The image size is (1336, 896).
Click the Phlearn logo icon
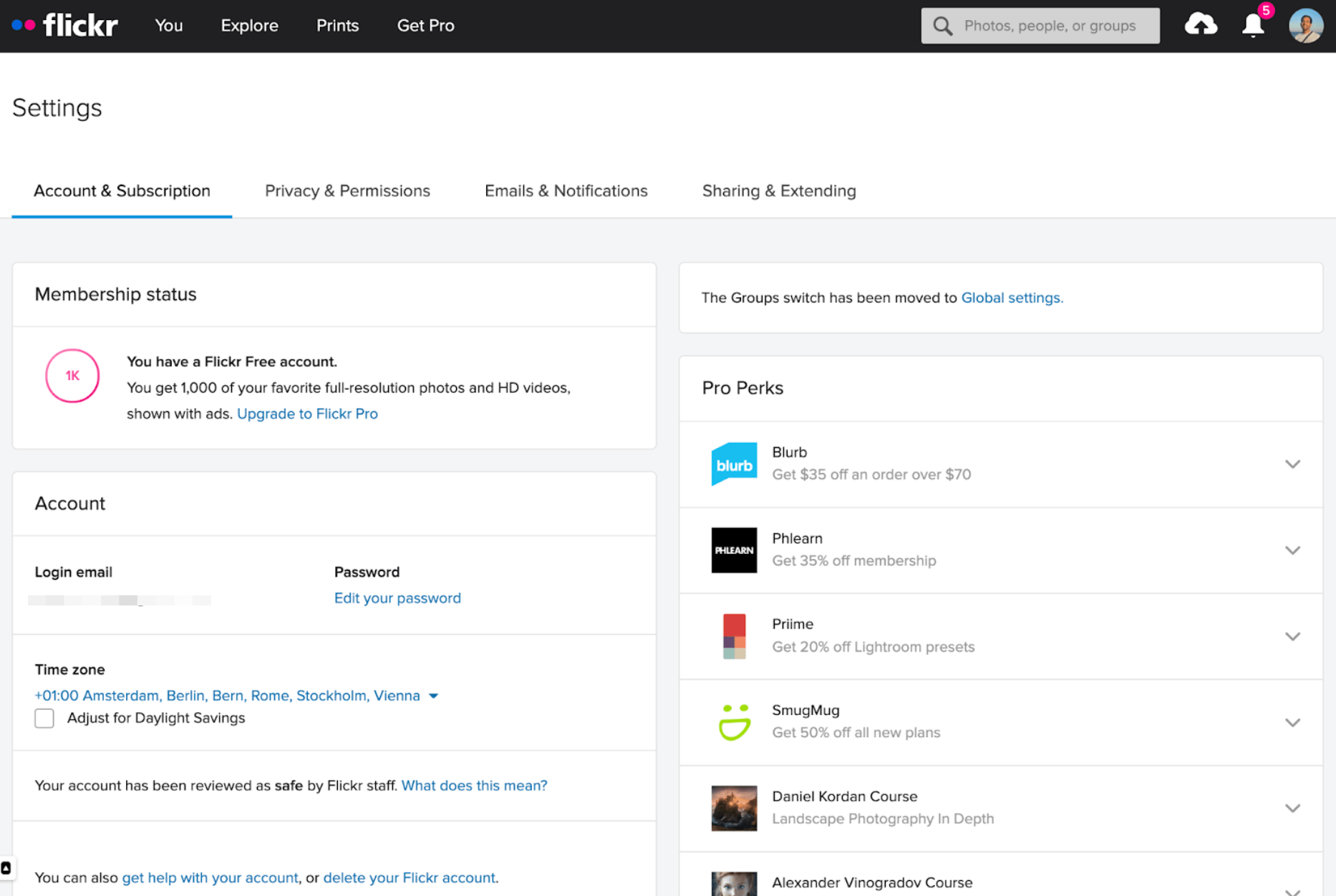[x=734, y=550]
